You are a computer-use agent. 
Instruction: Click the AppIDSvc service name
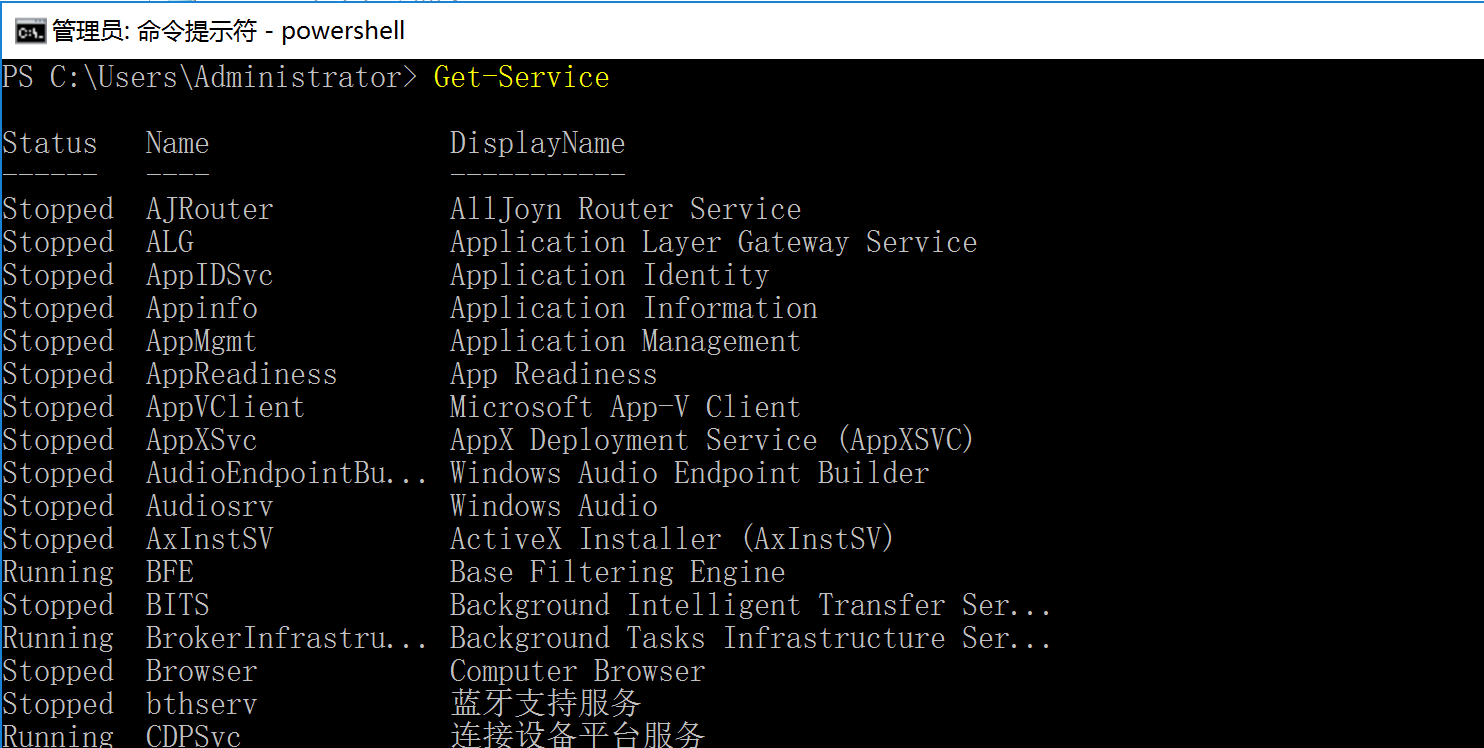209,276
